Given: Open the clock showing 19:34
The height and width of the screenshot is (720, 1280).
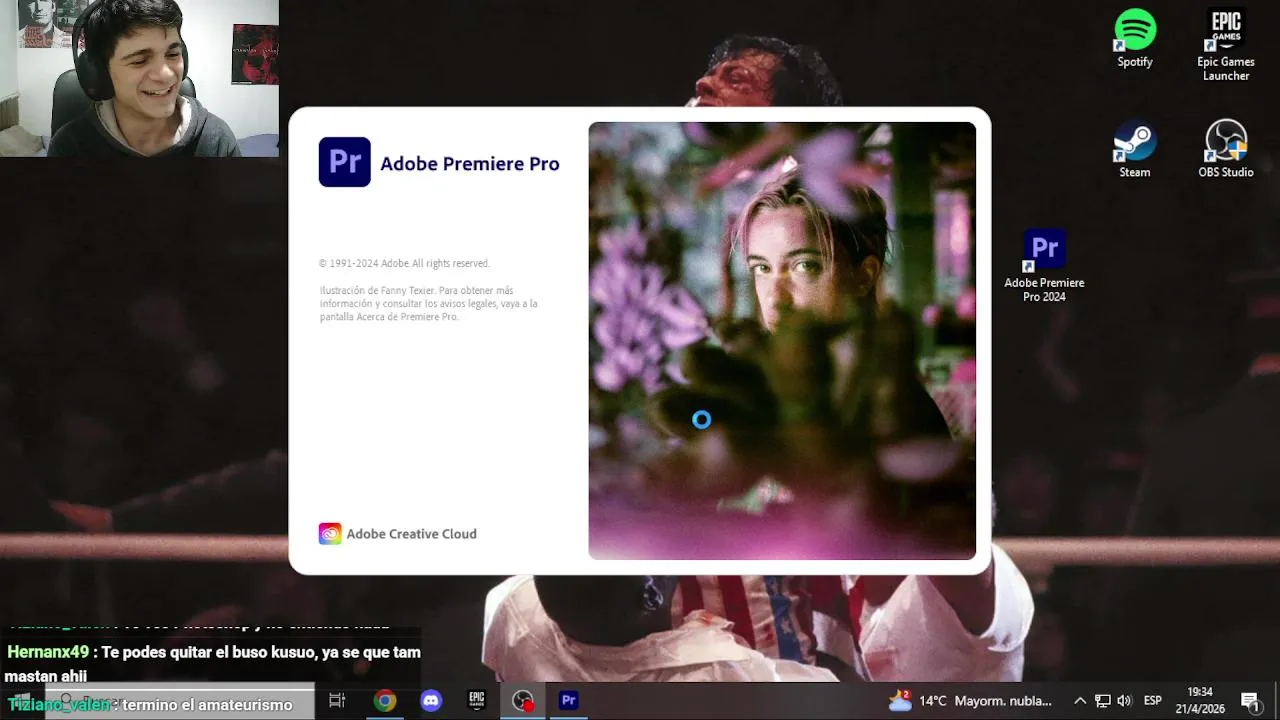Looking at the screenshot, I should tap(1200, 700).
